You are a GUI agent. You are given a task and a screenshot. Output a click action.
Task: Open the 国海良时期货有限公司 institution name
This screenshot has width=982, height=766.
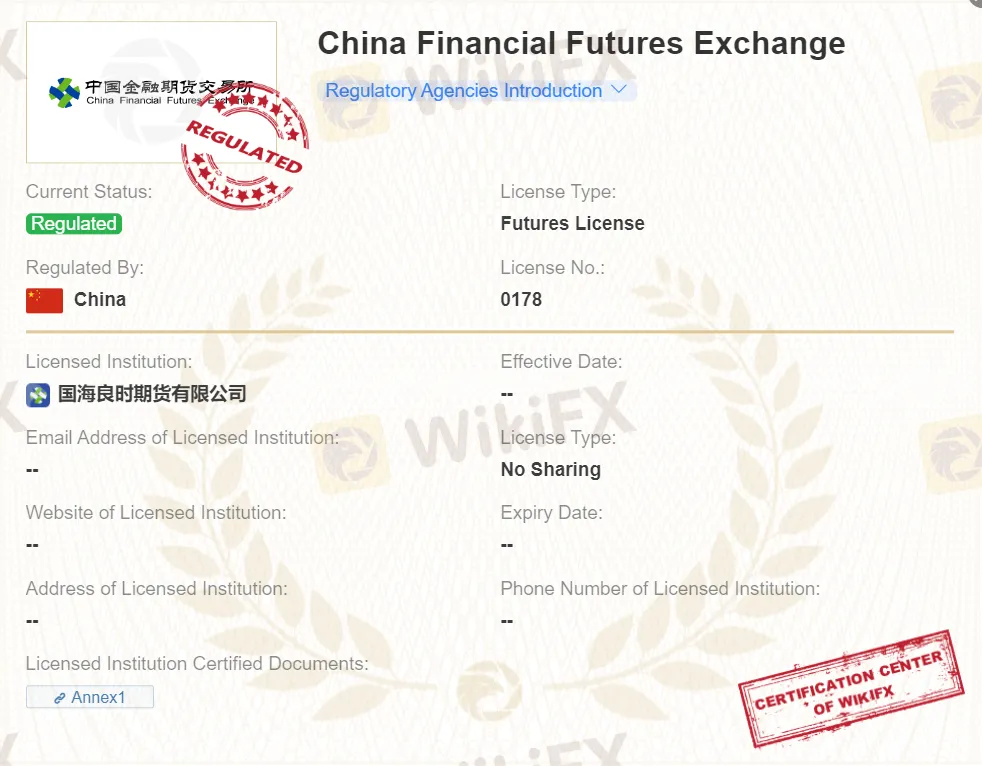click(152, 394)
